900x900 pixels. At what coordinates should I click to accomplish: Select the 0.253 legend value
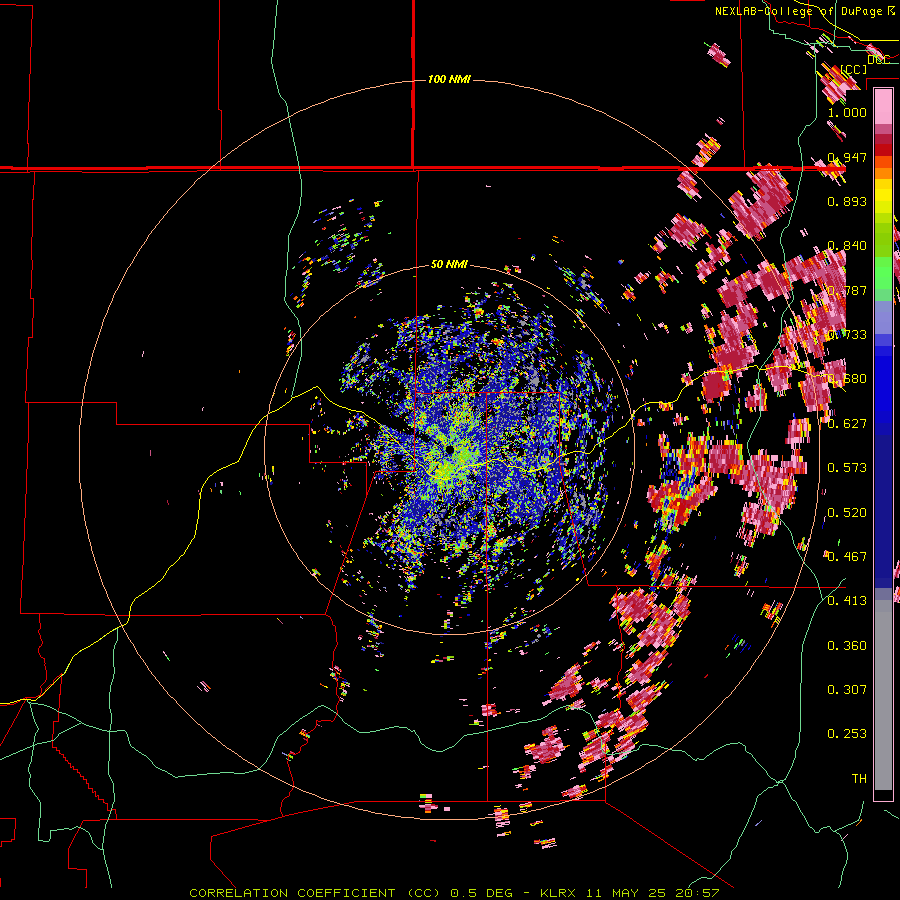click(847, 734)
